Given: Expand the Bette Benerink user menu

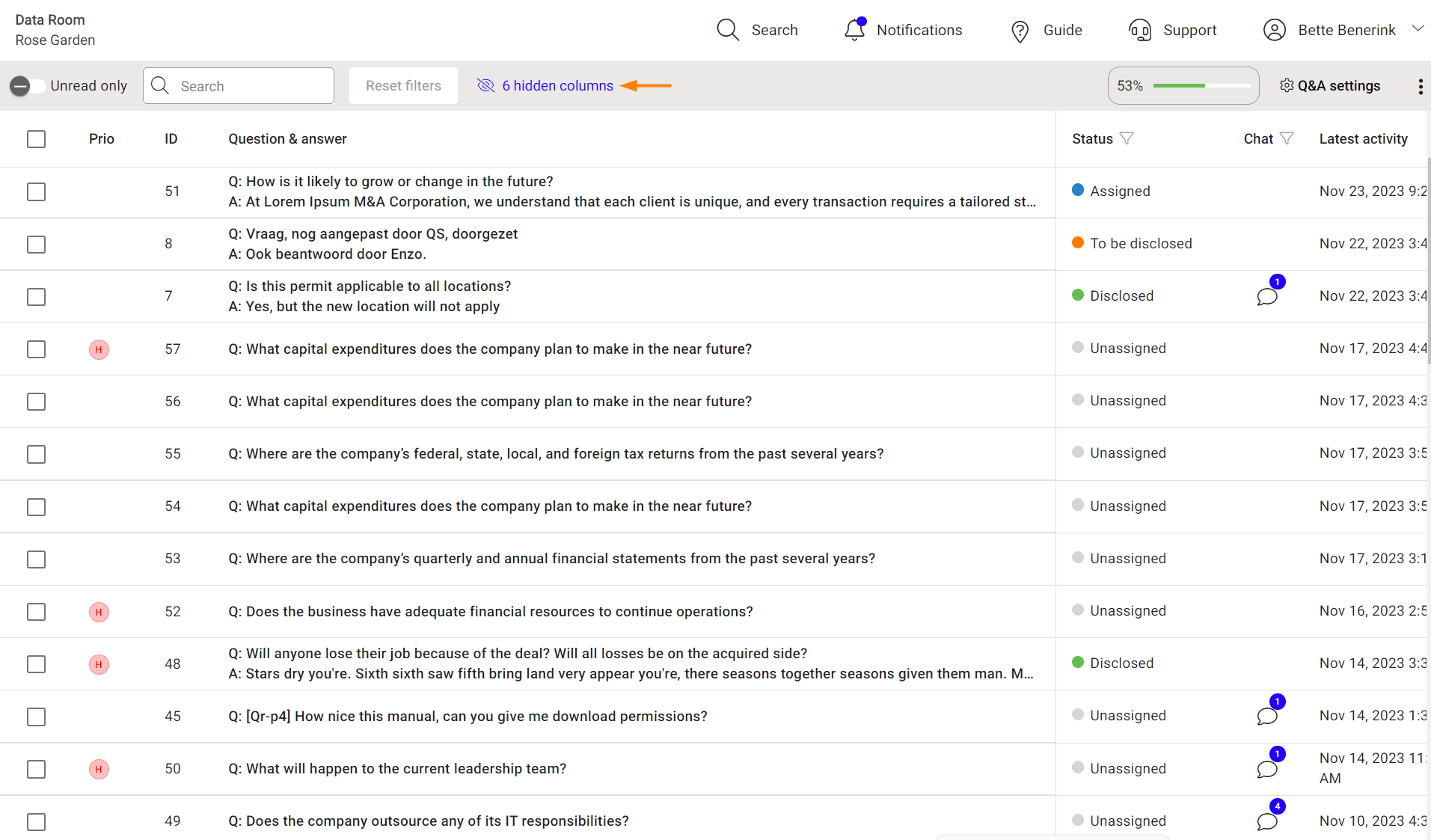Looking at the screenshot, I should tap(1417, 29).
